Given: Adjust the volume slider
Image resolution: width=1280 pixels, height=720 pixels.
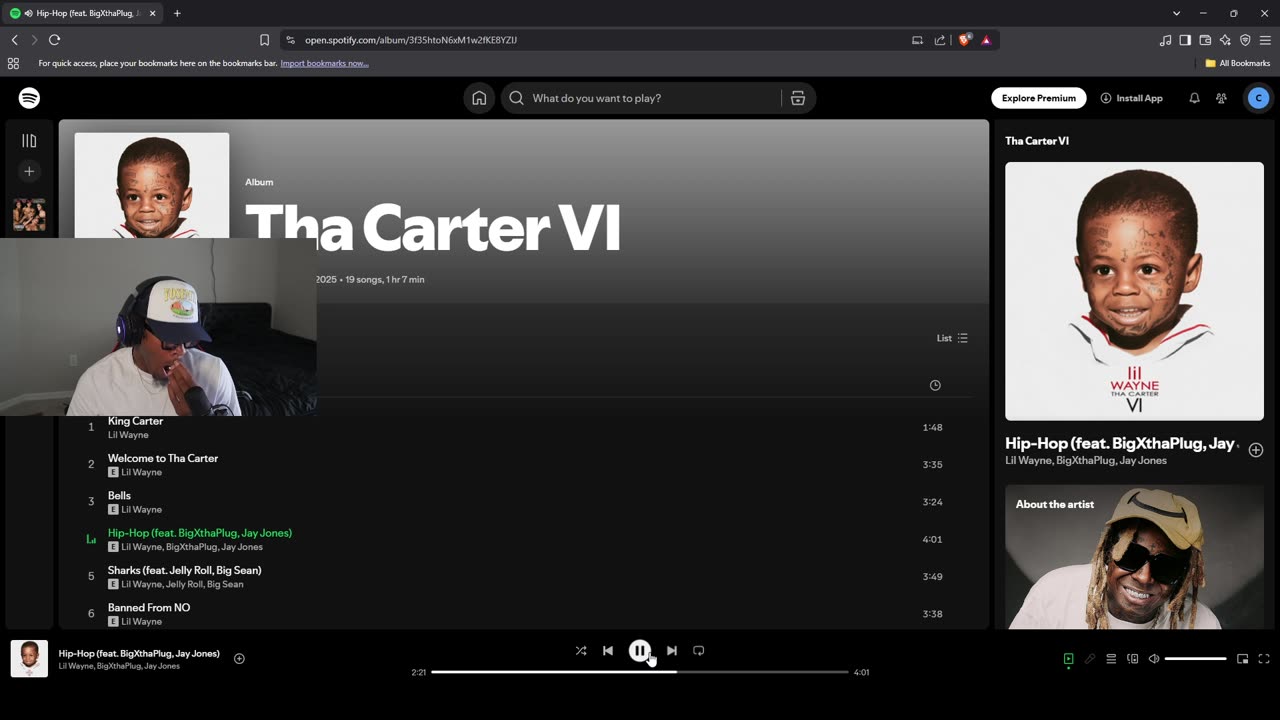Looking at the screenshot, I should point(1195,659).
